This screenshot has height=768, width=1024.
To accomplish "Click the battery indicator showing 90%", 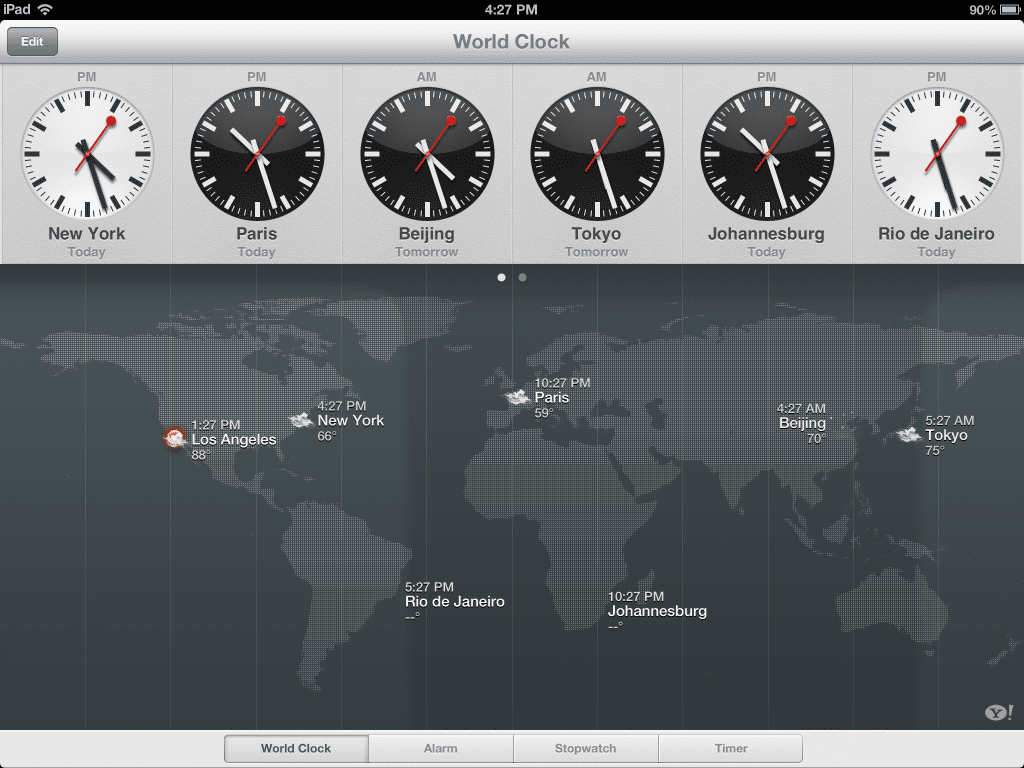I will pyautogui.click(x=1000, y=8).
